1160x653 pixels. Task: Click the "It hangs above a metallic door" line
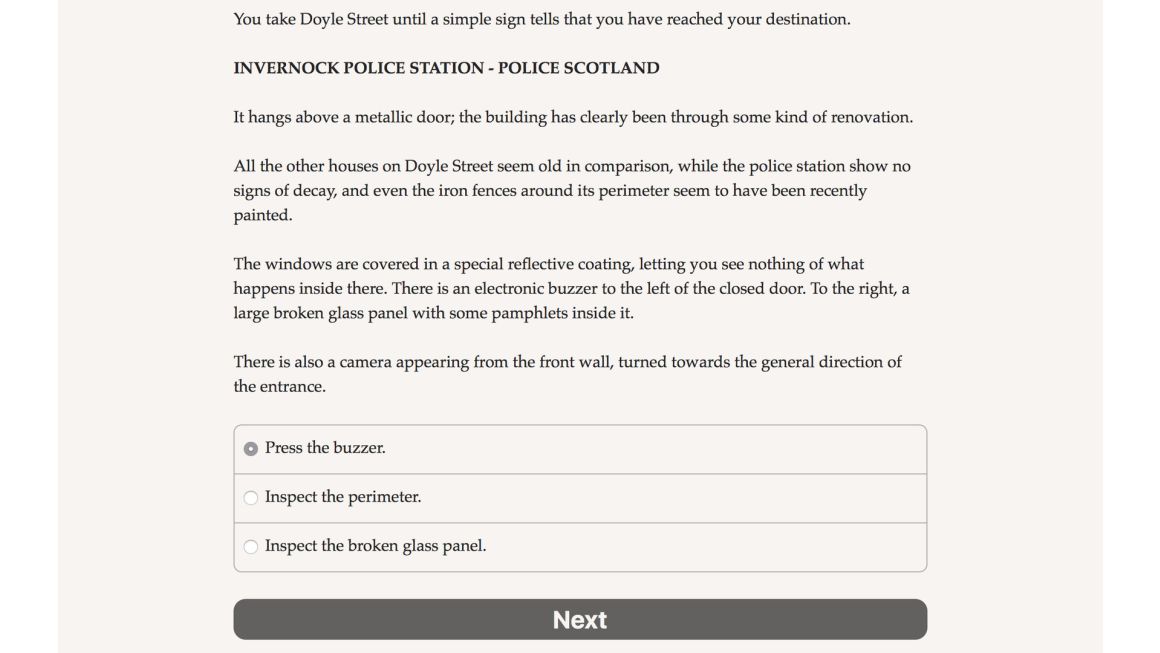click(x=573, y=117)
